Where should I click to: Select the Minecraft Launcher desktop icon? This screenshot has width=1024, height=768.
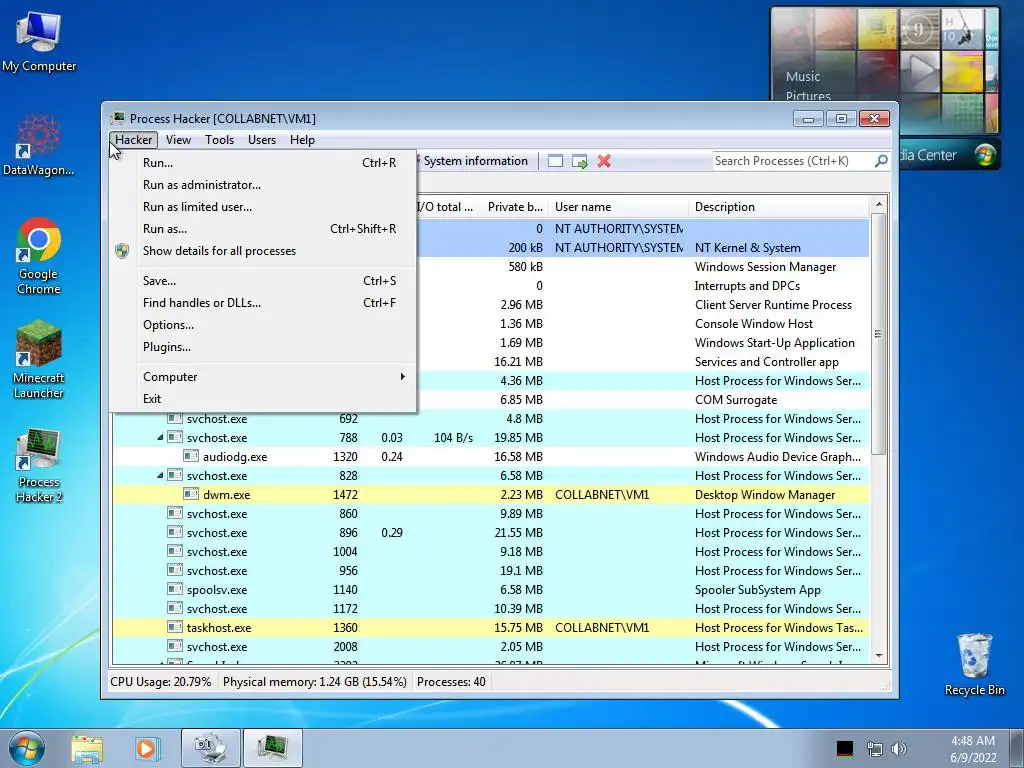(x=39, y=360)
